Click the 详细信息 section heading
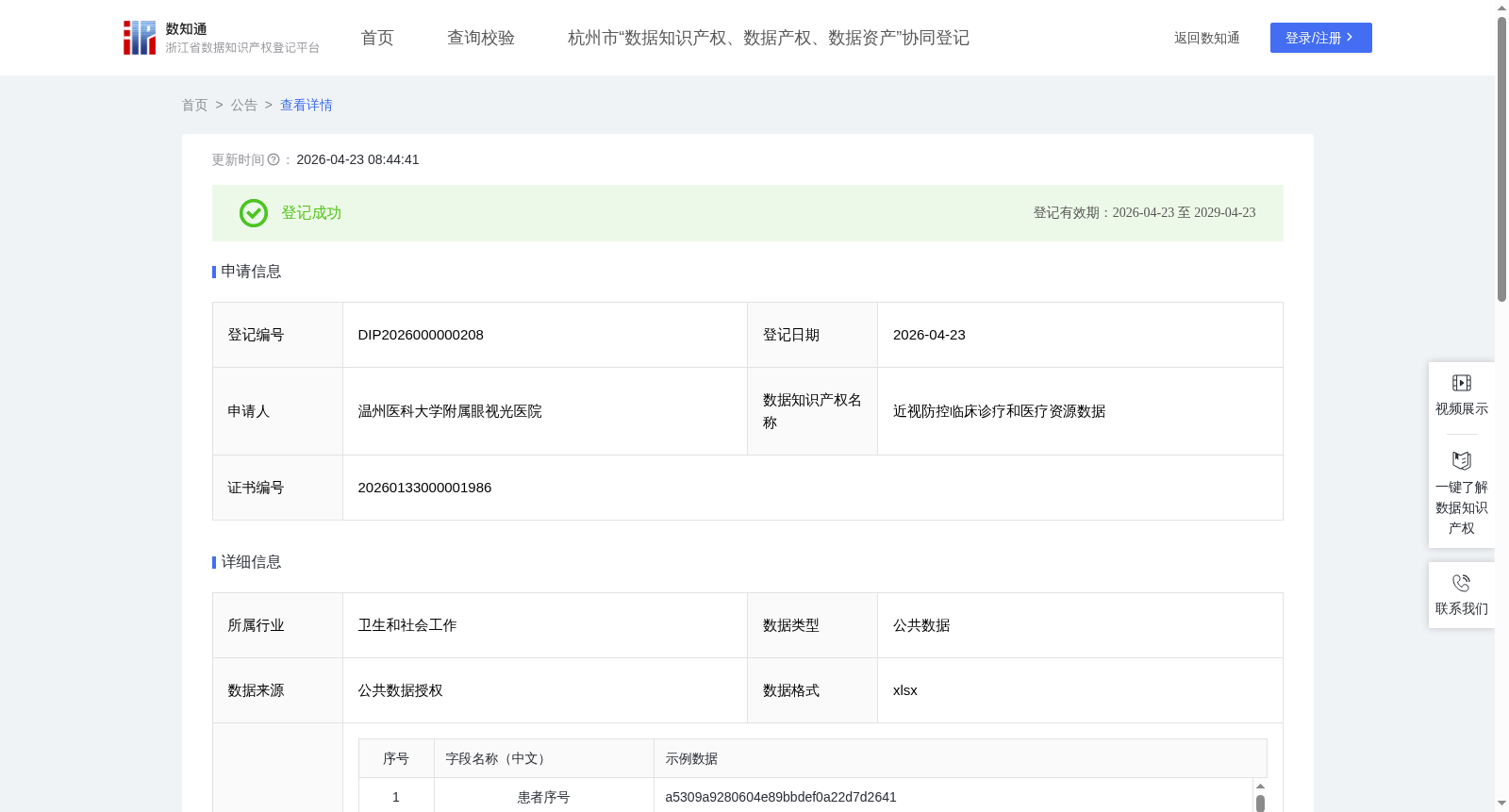 (x=251, y=562)
